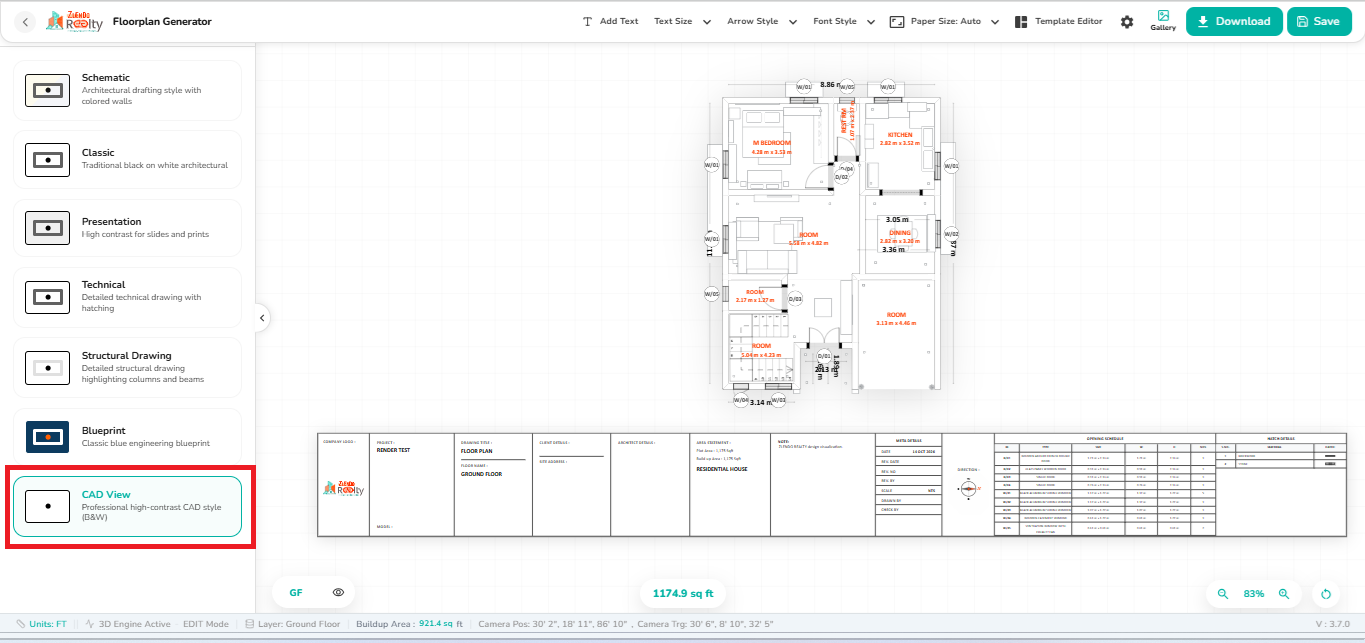This screenshot has width=1365, height=643.
Task: Zoom out the canvas
Action: (1222, 594)
